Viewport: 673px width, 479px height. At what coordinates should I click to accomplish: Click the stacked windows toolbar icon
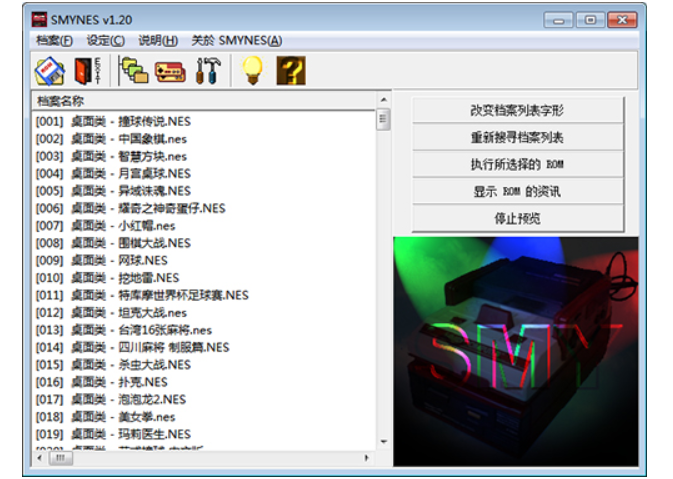click(x=134, y=70)
